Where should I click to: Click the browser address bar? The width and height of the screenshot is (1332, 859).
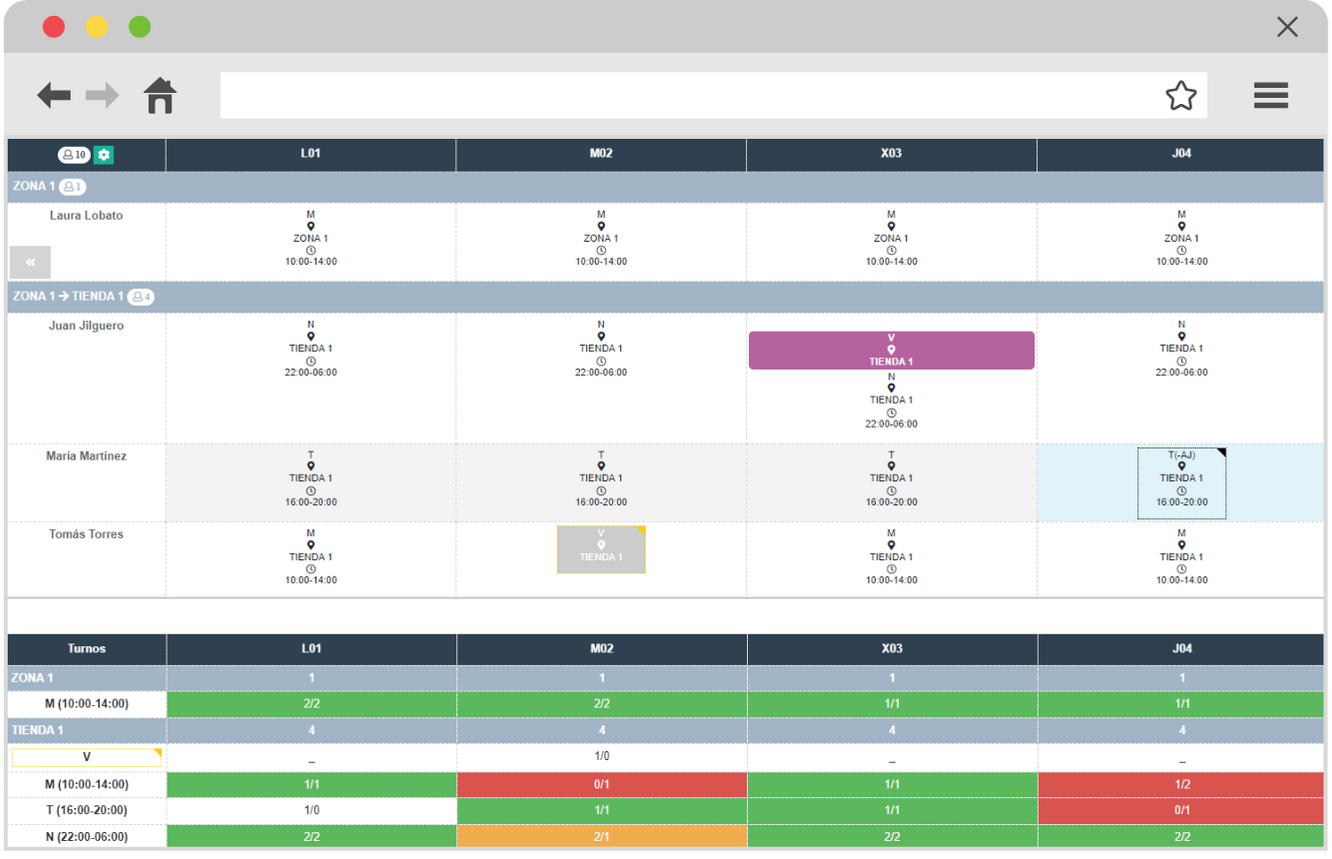click(x=690, y=96)
